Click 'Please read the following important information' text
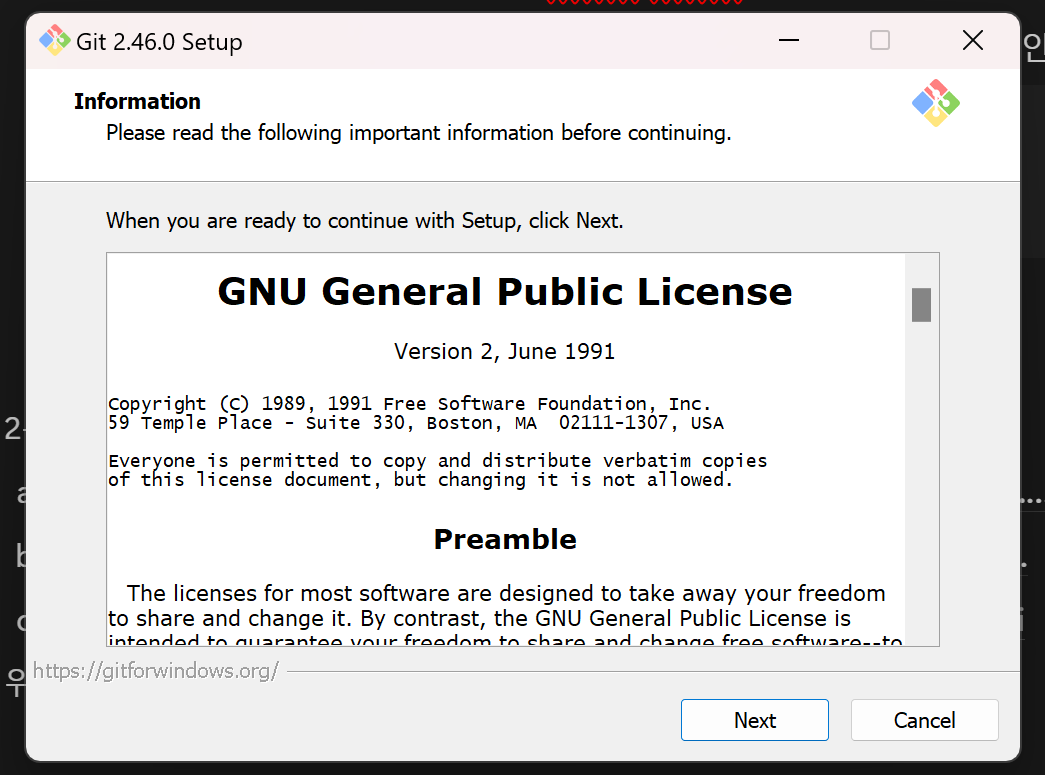The height and width of the screenshot is (775, 1045). point(419,133)
